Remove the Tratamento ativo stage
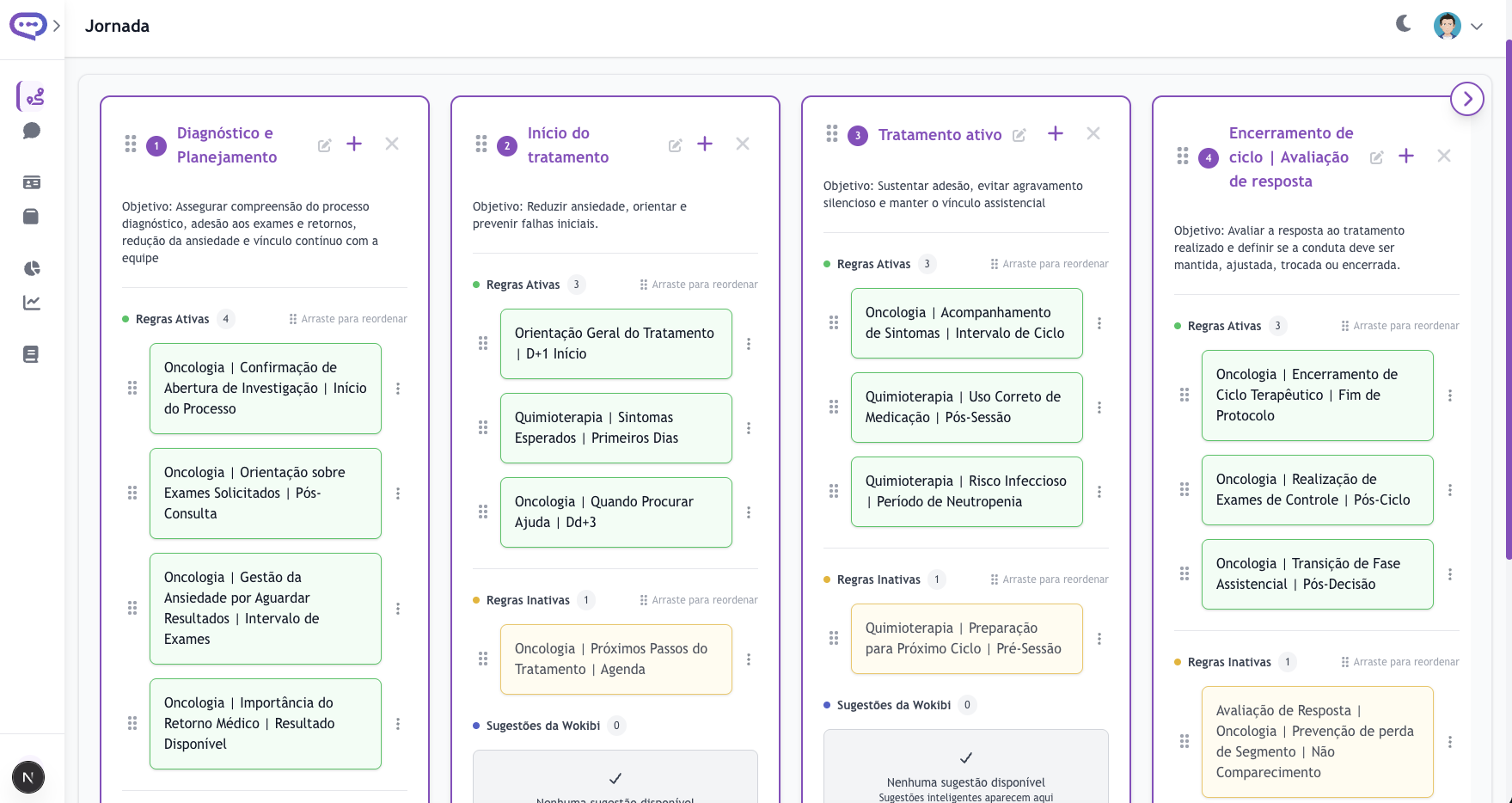This screenshot has width=1512, height=803. point(1093,133)
